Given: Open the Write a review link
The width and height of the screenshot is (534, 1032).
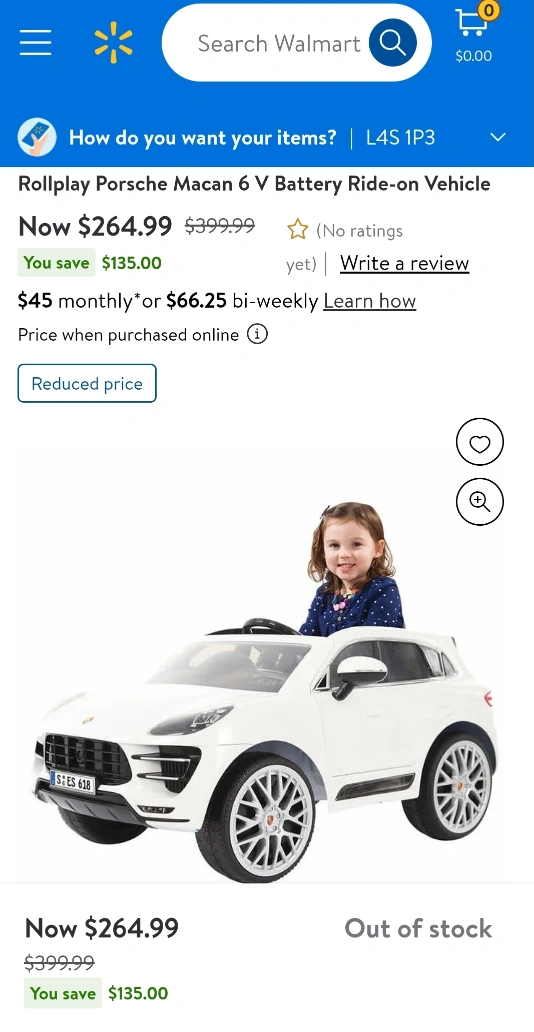Looking at the screenshot, I should tap(404, 263).
